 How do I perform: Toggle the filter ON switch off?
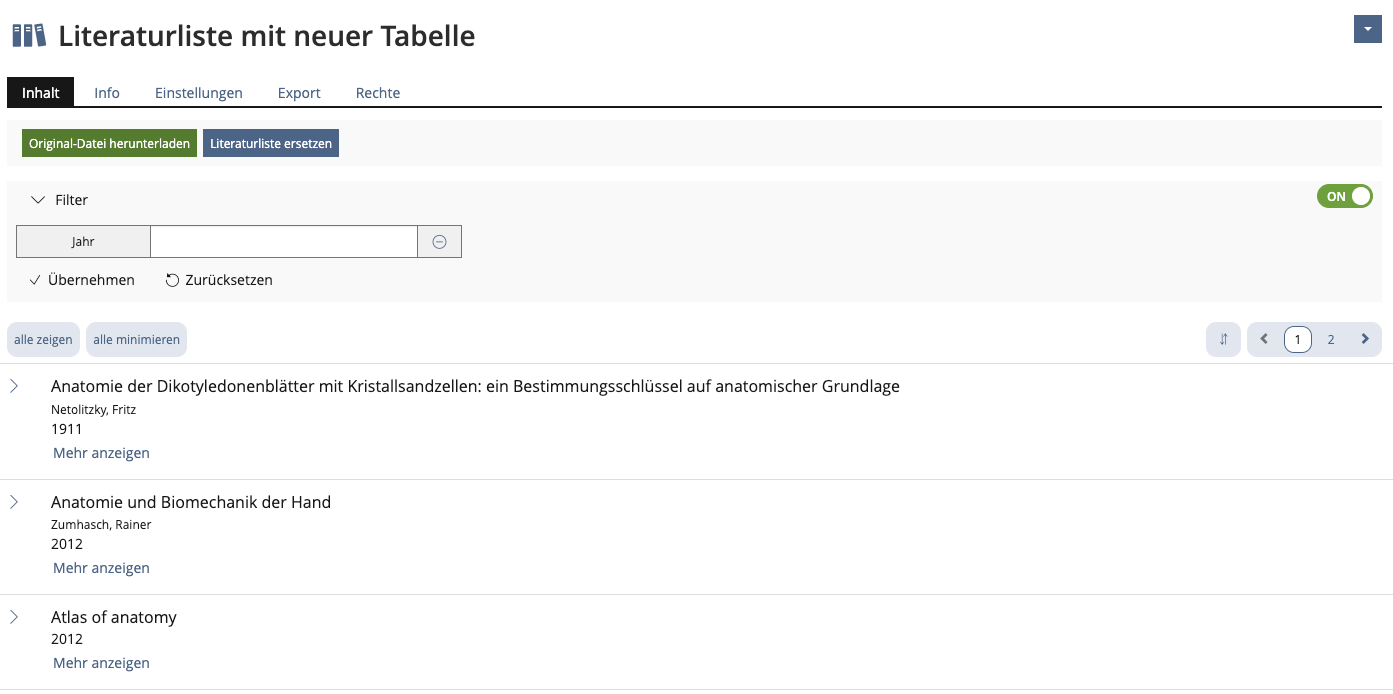pyautogui.click(x=1345, y=197)
